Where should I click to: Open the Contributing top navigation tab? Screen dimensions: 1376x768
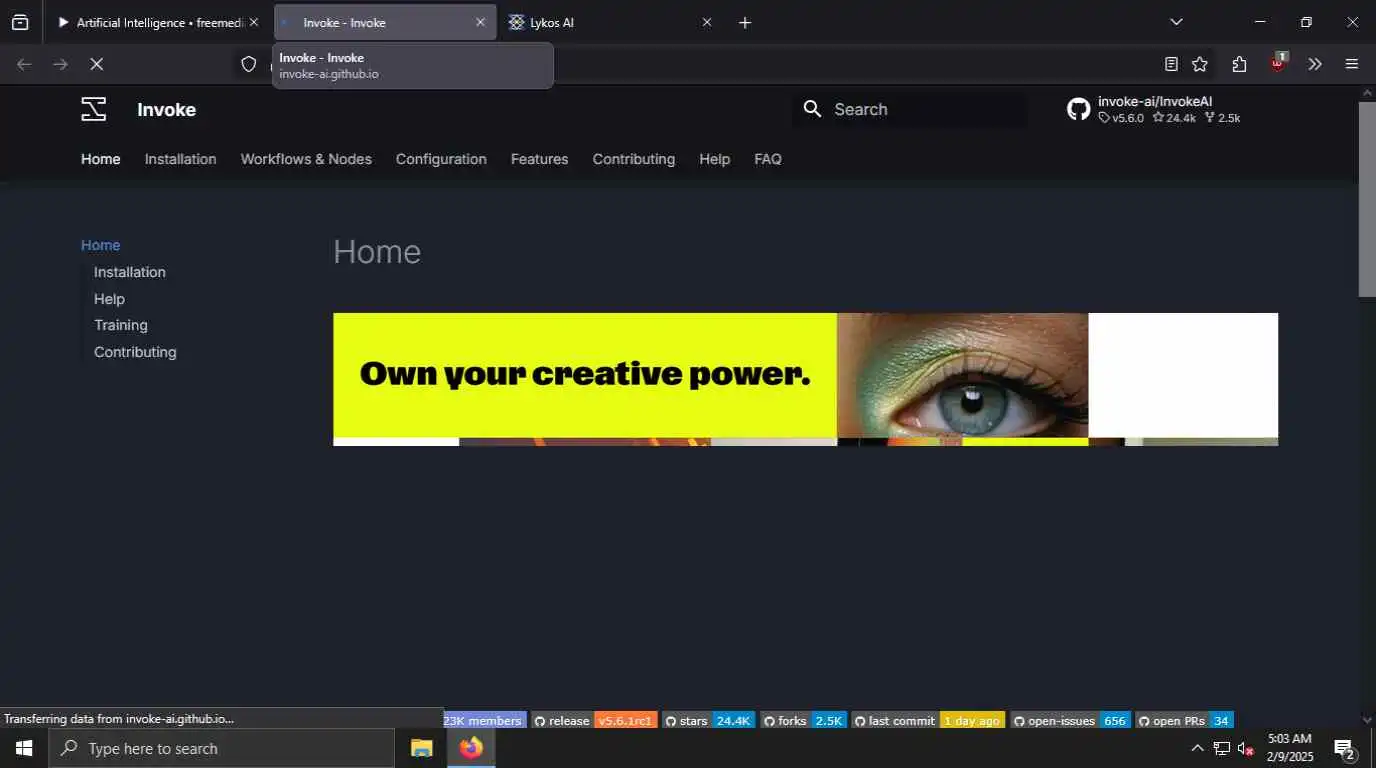[633, 159]
